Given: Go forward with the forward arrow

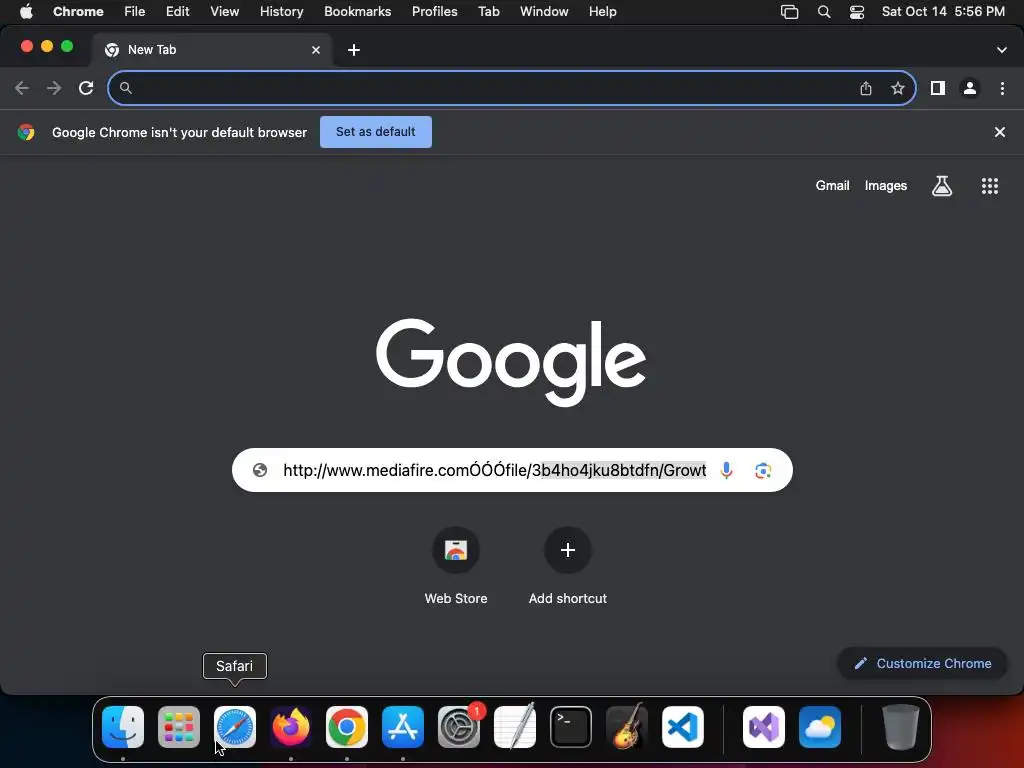Looking at the screenshot, I should pos(54,88).
